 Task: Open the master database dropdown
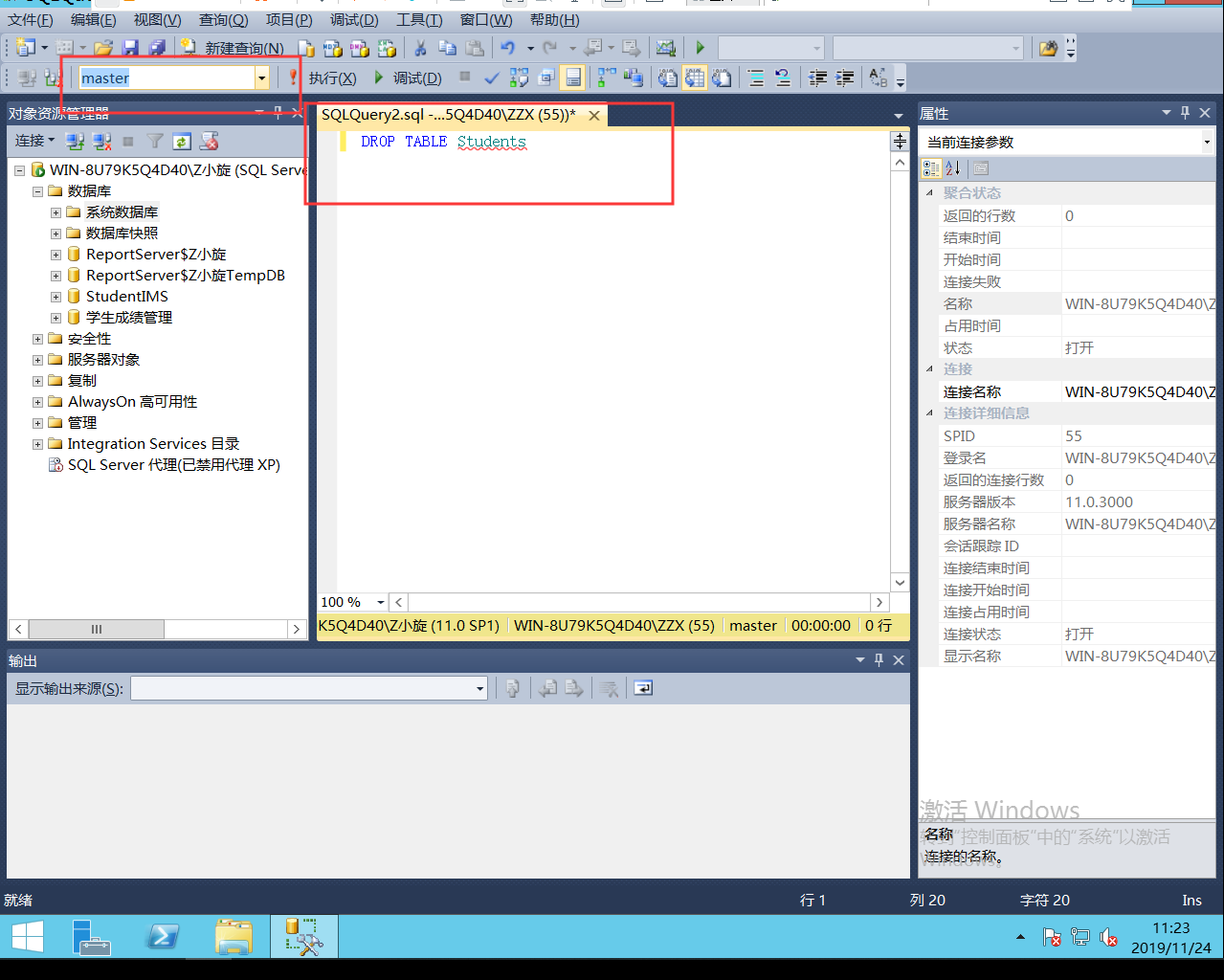coord(261,78)
